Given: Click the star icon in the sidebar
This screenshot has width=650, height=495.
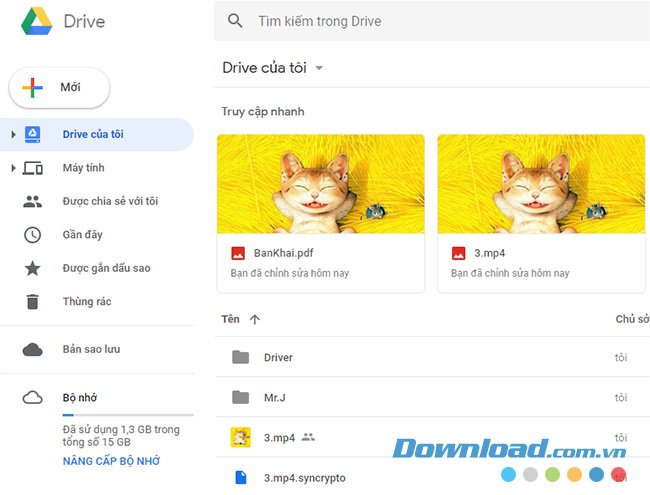Looking at the screenshot, I should (x=32, y=268).
